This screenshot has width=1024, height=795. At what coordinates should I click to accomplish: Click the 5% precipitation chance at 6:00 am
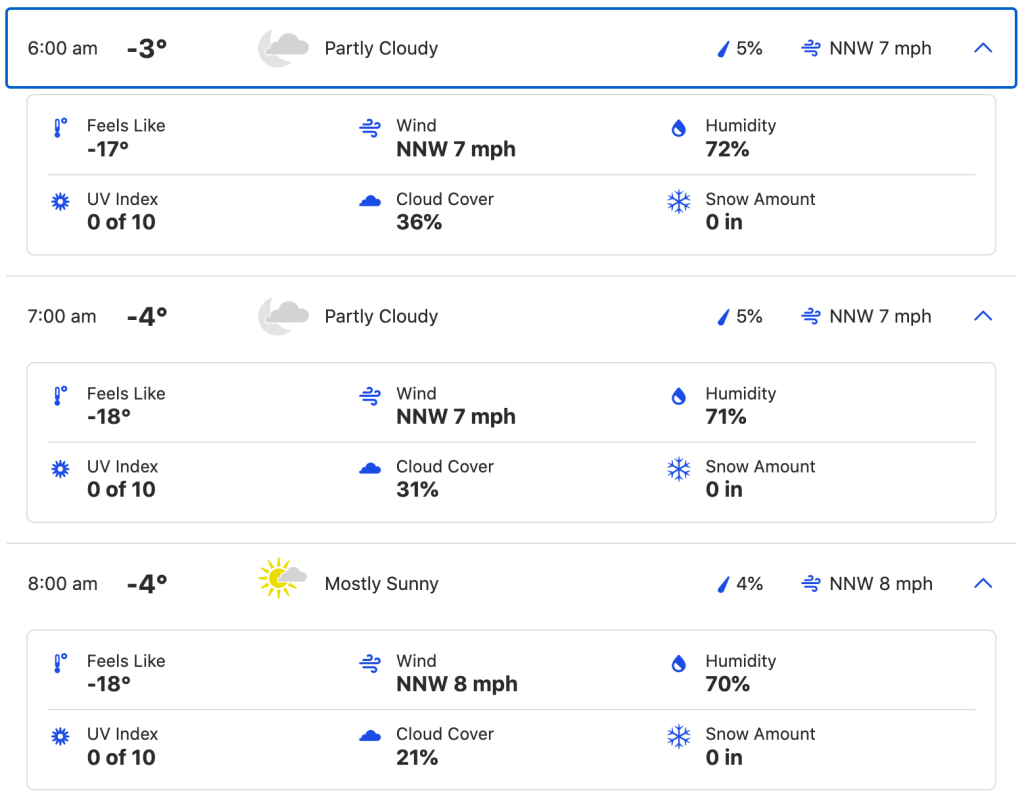tap(749, 48)
